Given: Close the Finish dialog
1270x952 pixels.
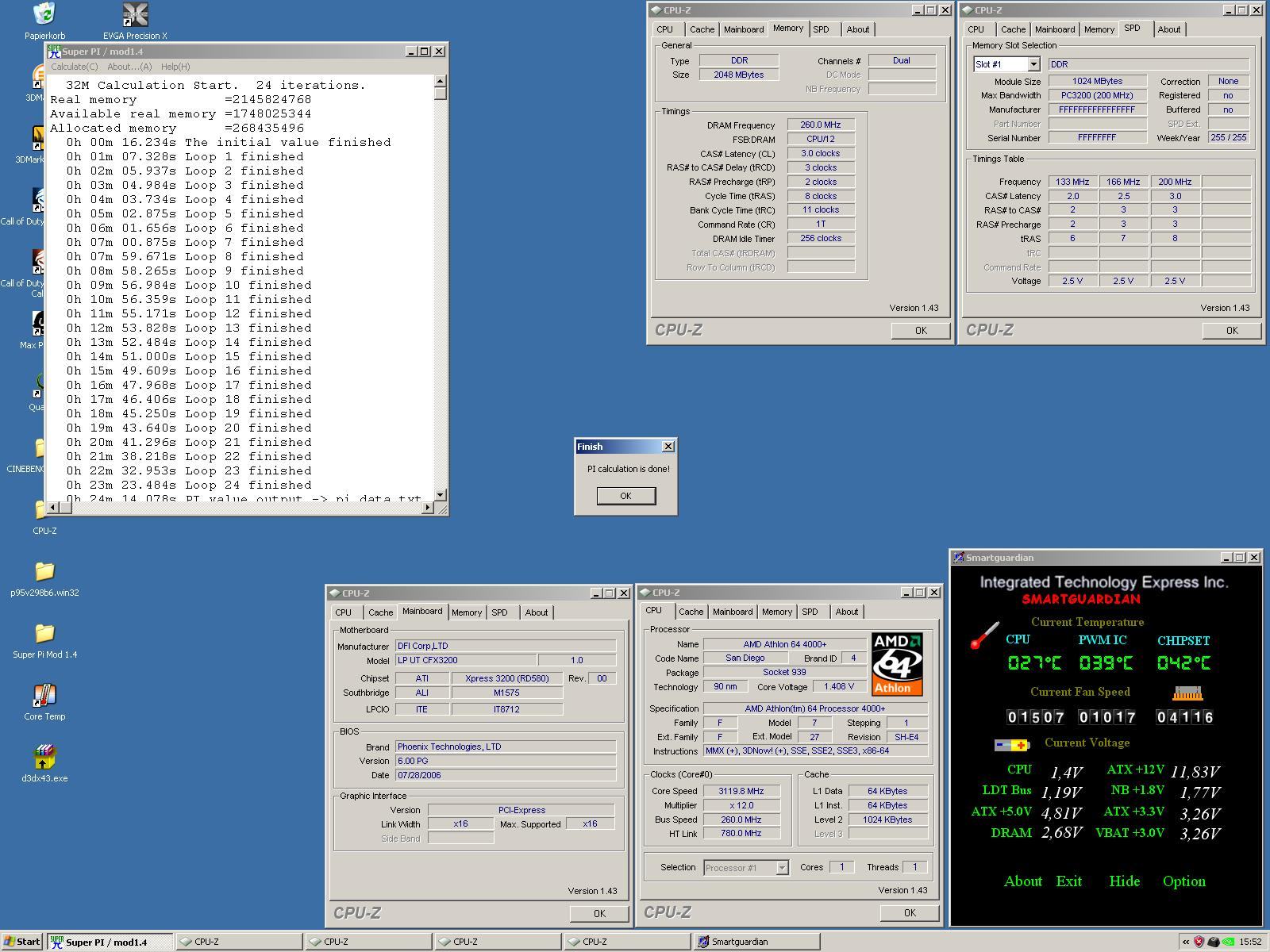Looking at the screenshot, I should click(x=668, y=447).
